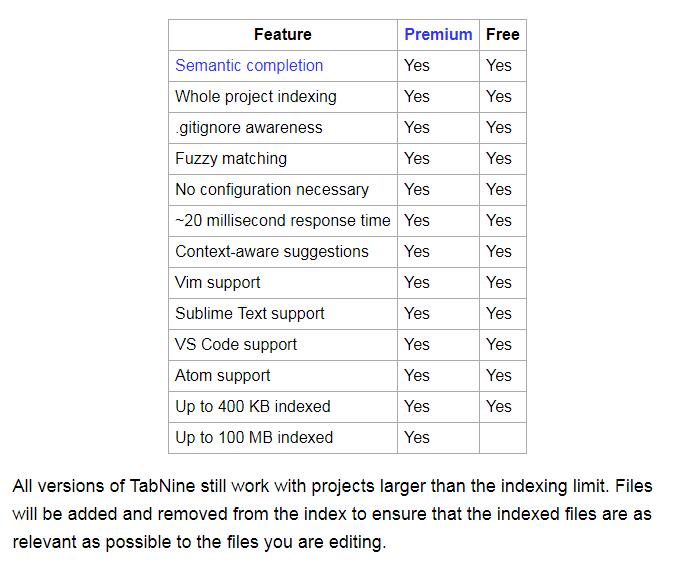
Task: Click the paragraph about TabNine indexing limit
Action: (333, 514)
